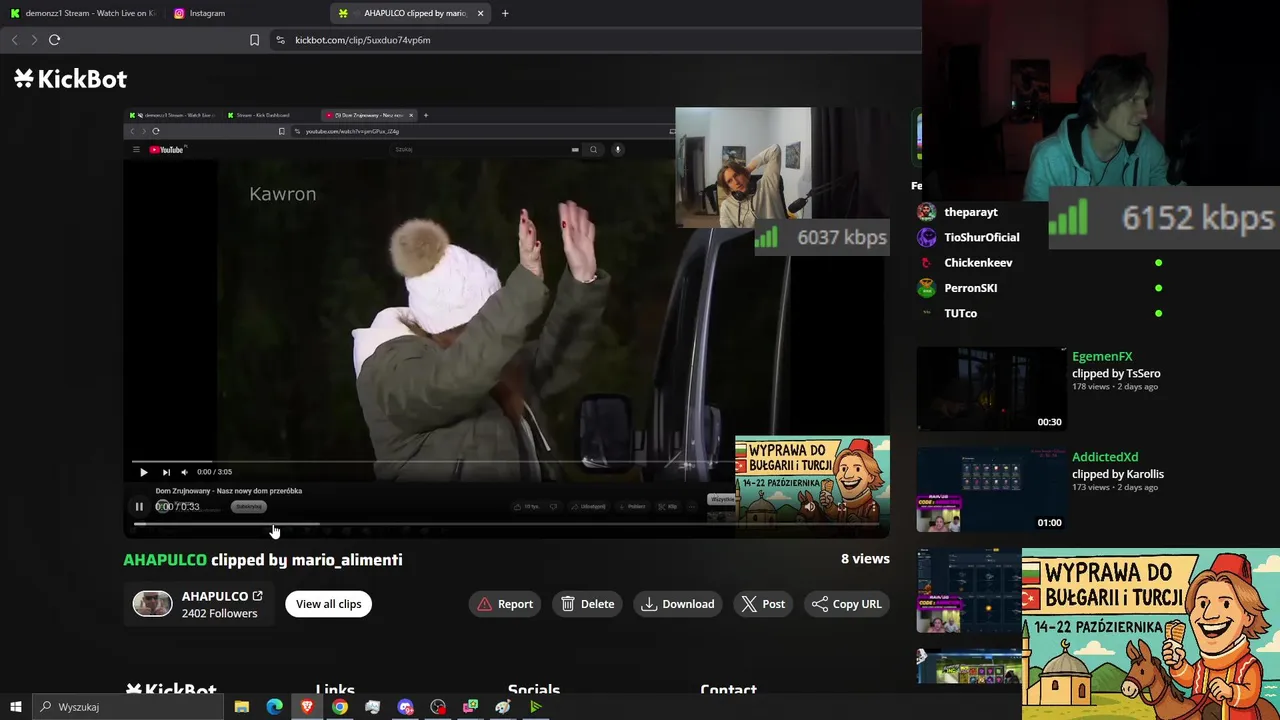Pause the clip playback
The height and width of the screenshot is (720, 1280).
(139, 507)
